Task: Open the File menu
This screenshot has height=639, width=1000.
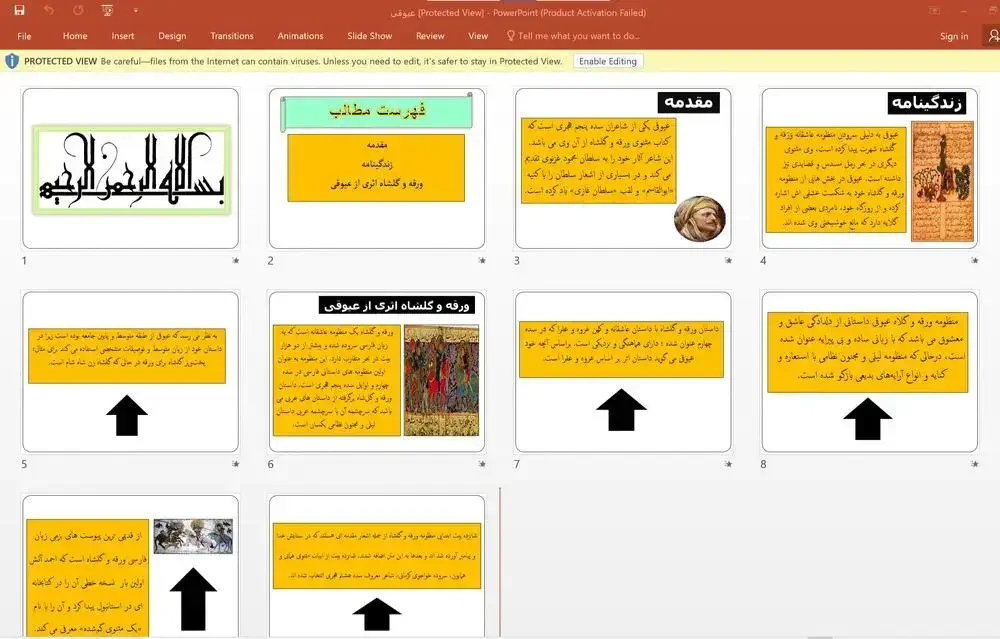Action: tap(24, 36)
